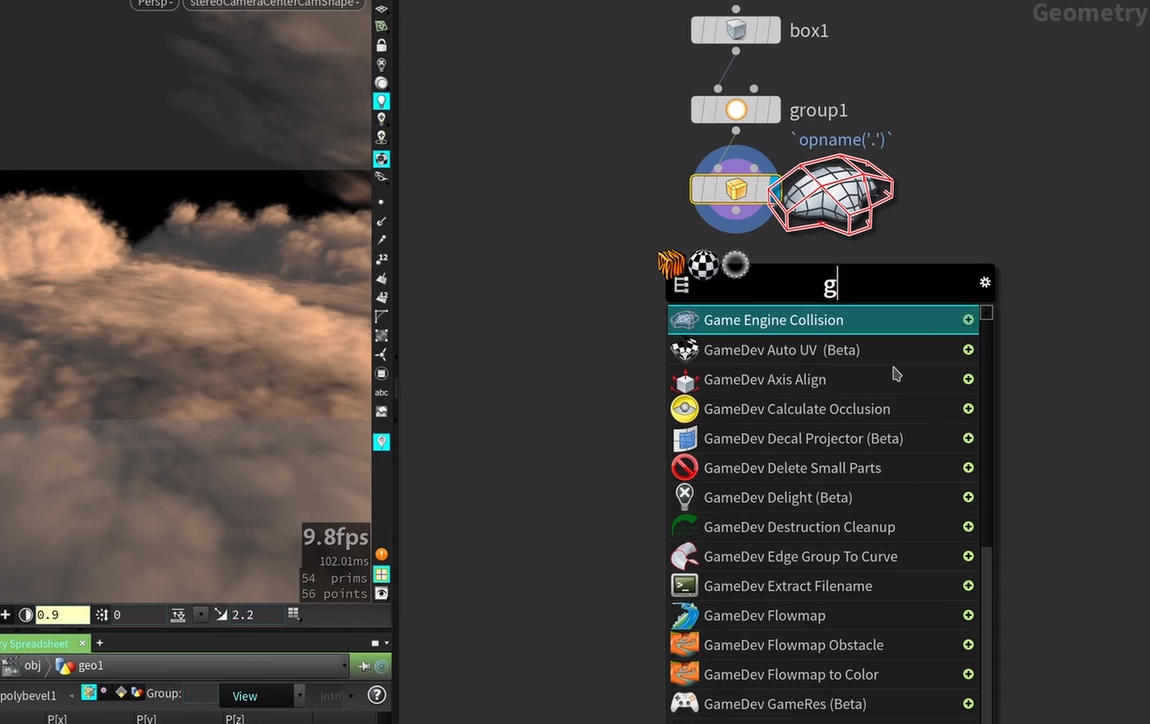
Task: Click the box1 node icon
Action: [736, 30]
